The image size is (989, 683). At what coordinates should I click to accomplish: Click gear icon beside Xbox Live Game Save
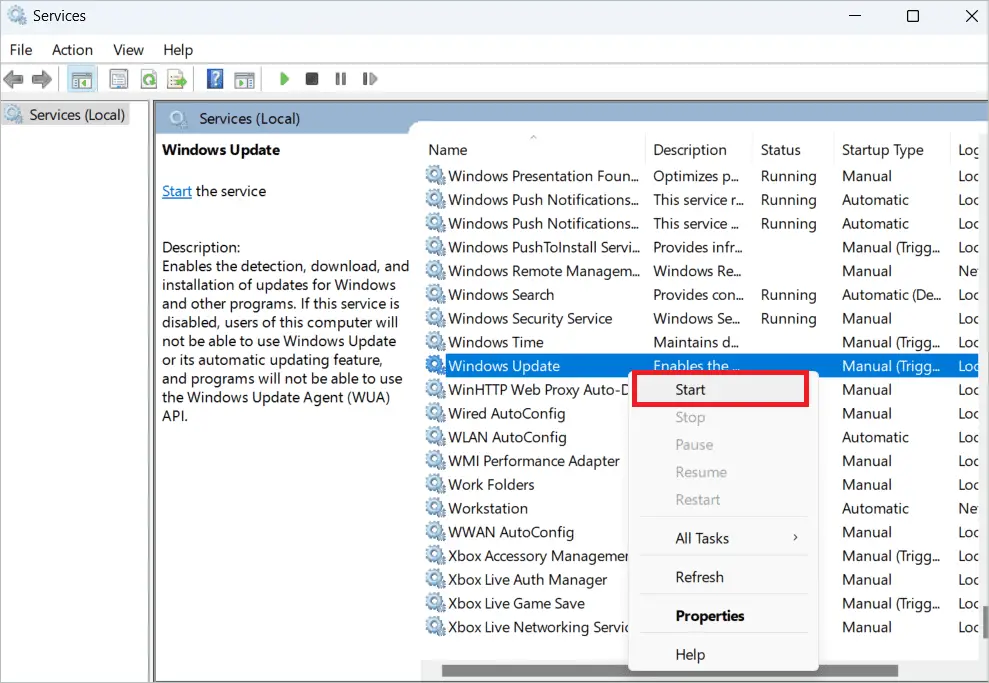click(435, 602)
